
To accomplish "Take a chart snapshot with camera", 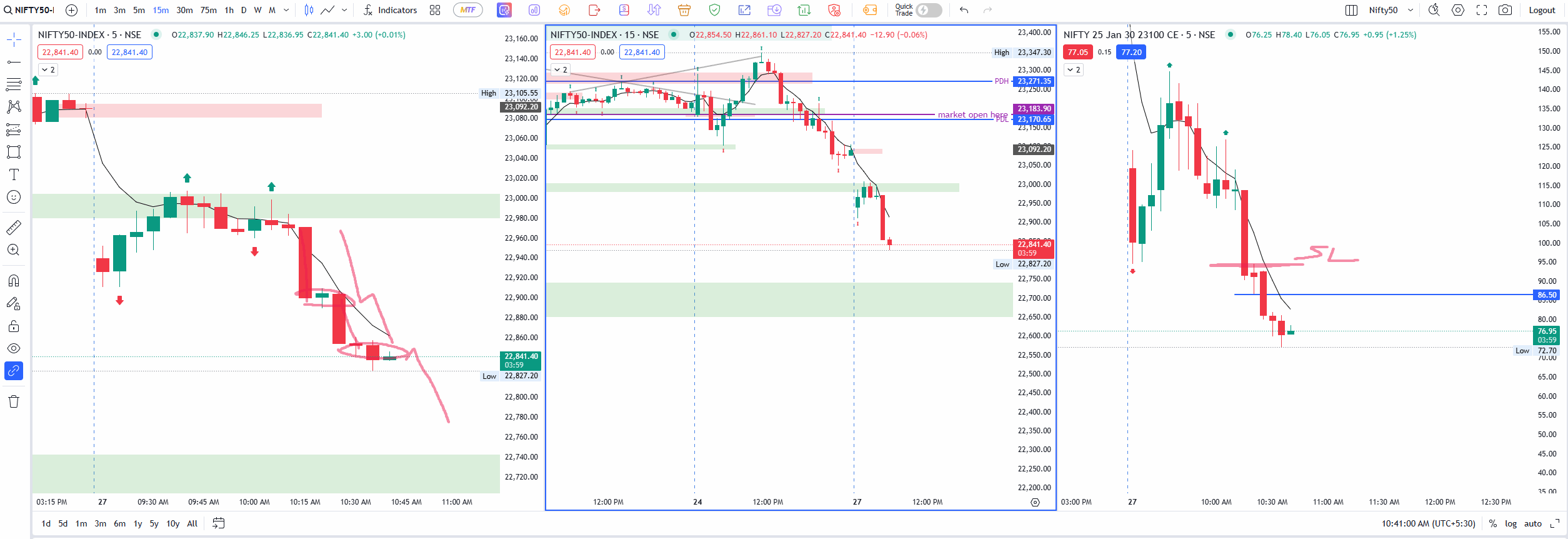I will tap(1506, 10).
